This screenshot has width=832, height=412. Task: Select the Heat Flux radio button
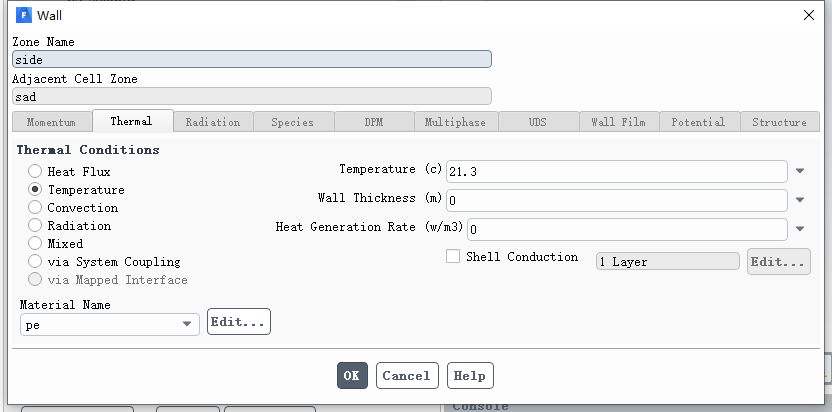(35, 171)
